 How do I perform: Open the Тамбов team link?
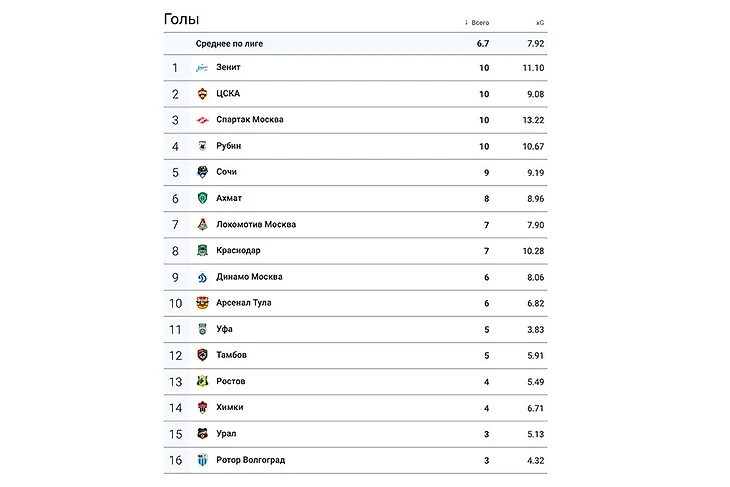coord(231,355)
